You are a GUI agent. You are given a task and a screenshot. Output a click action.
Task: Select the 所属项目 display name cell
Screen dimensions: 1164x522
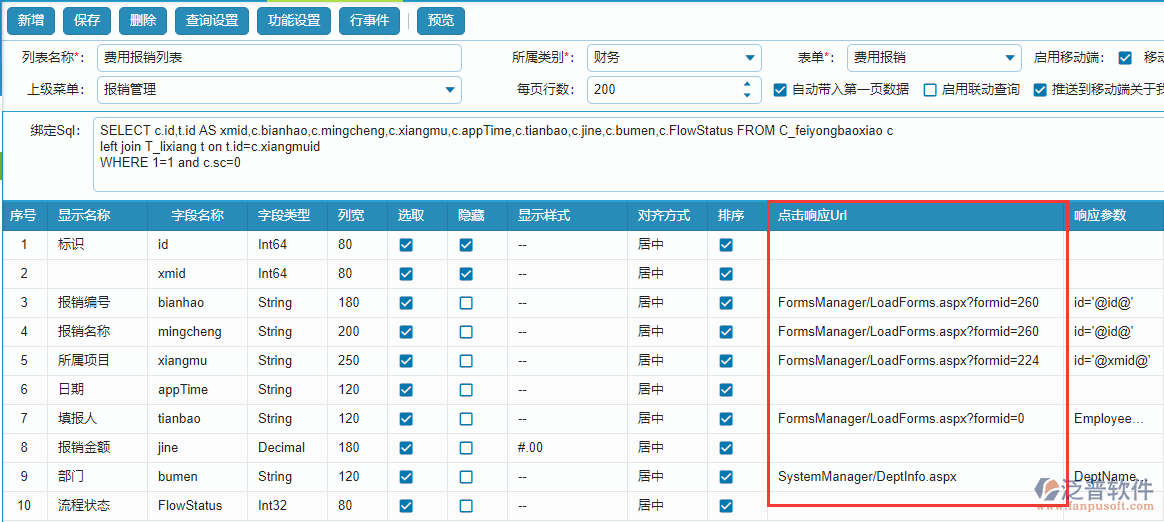(x=97, y=360)
